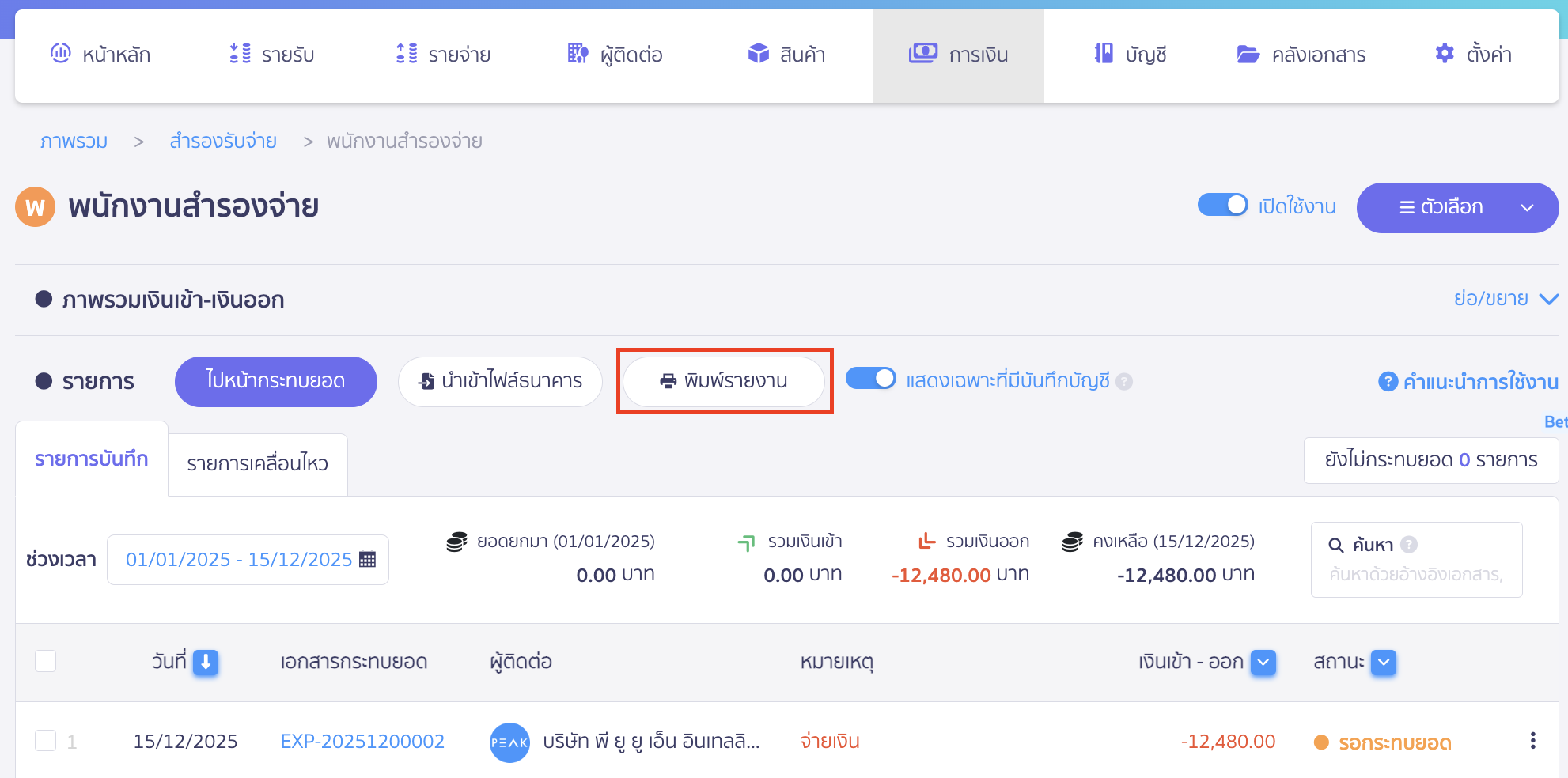Collapse section using ย่อ/ขยาย chevron
The image size is (1568, 778).
(x=1548, y=299)
